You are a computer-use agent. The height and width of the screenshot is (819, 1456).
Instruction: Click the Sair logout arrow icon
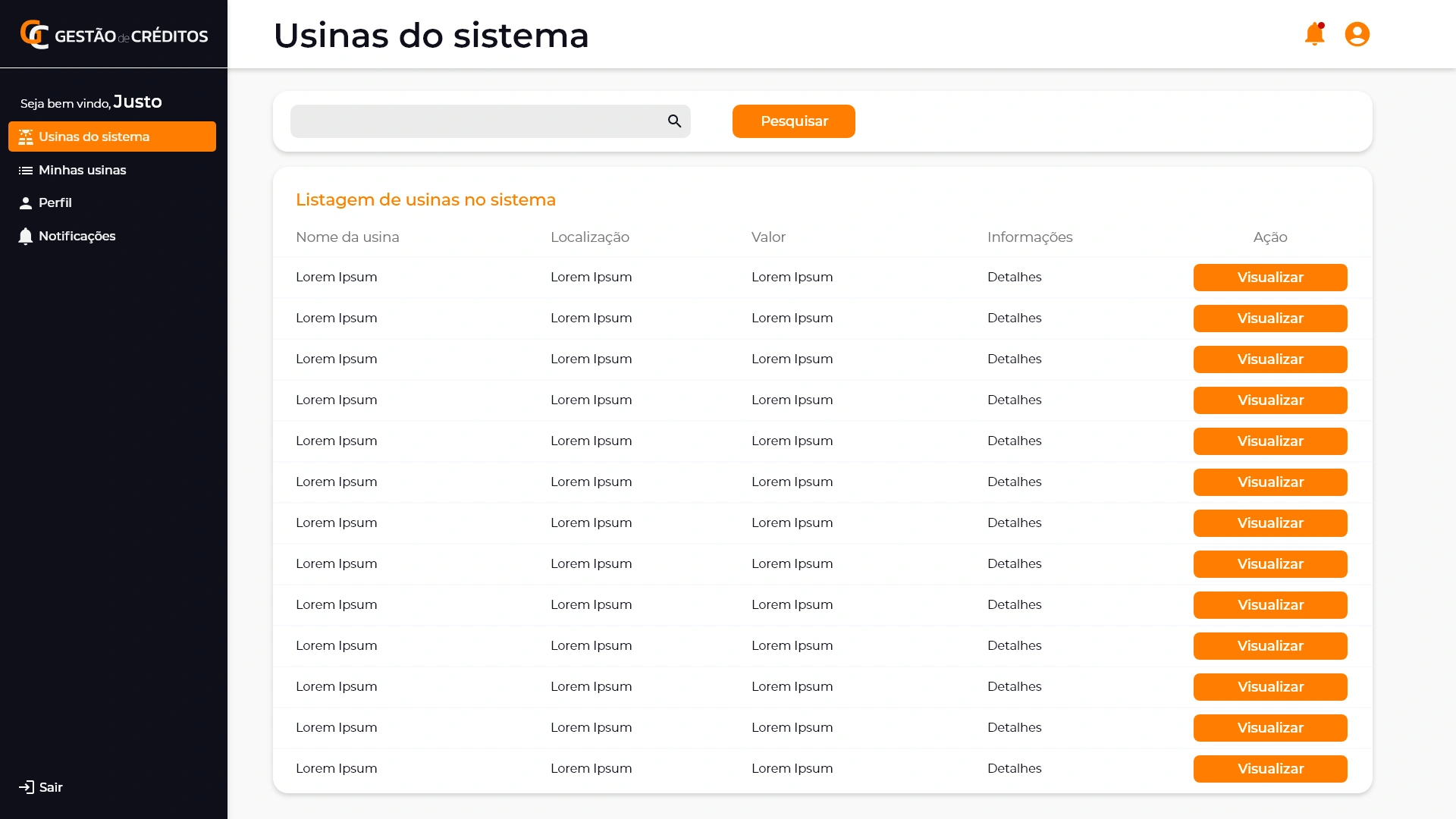point(27,787)
